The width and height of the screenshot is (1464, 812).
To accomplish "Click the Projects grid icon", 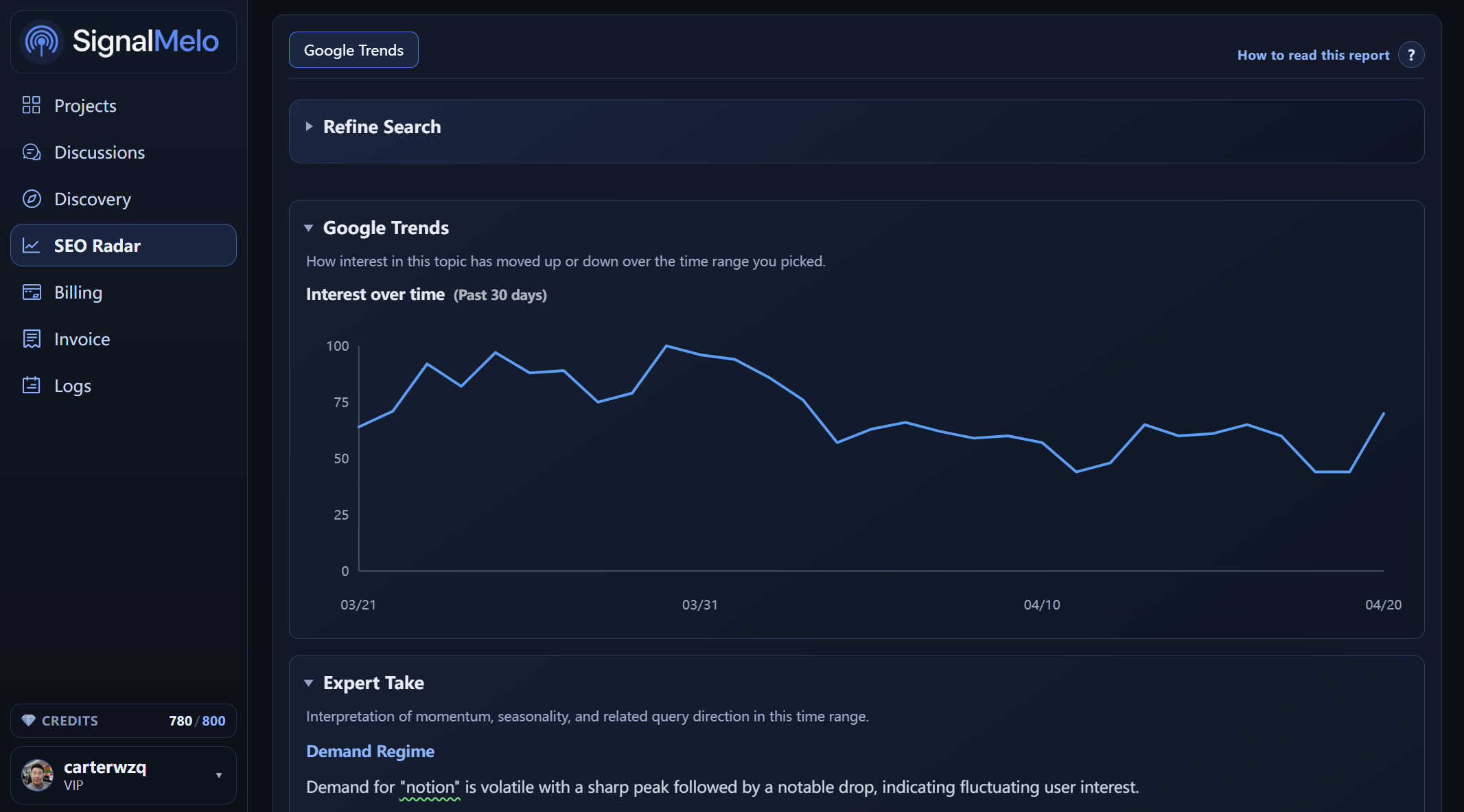I will pyautogui.click(x=32, y=105).
